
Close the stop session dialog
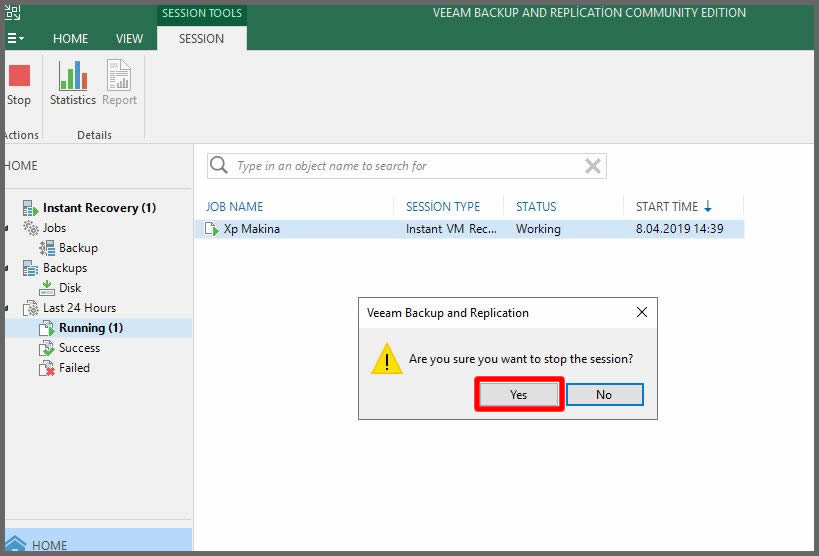(x=642, y=312)
